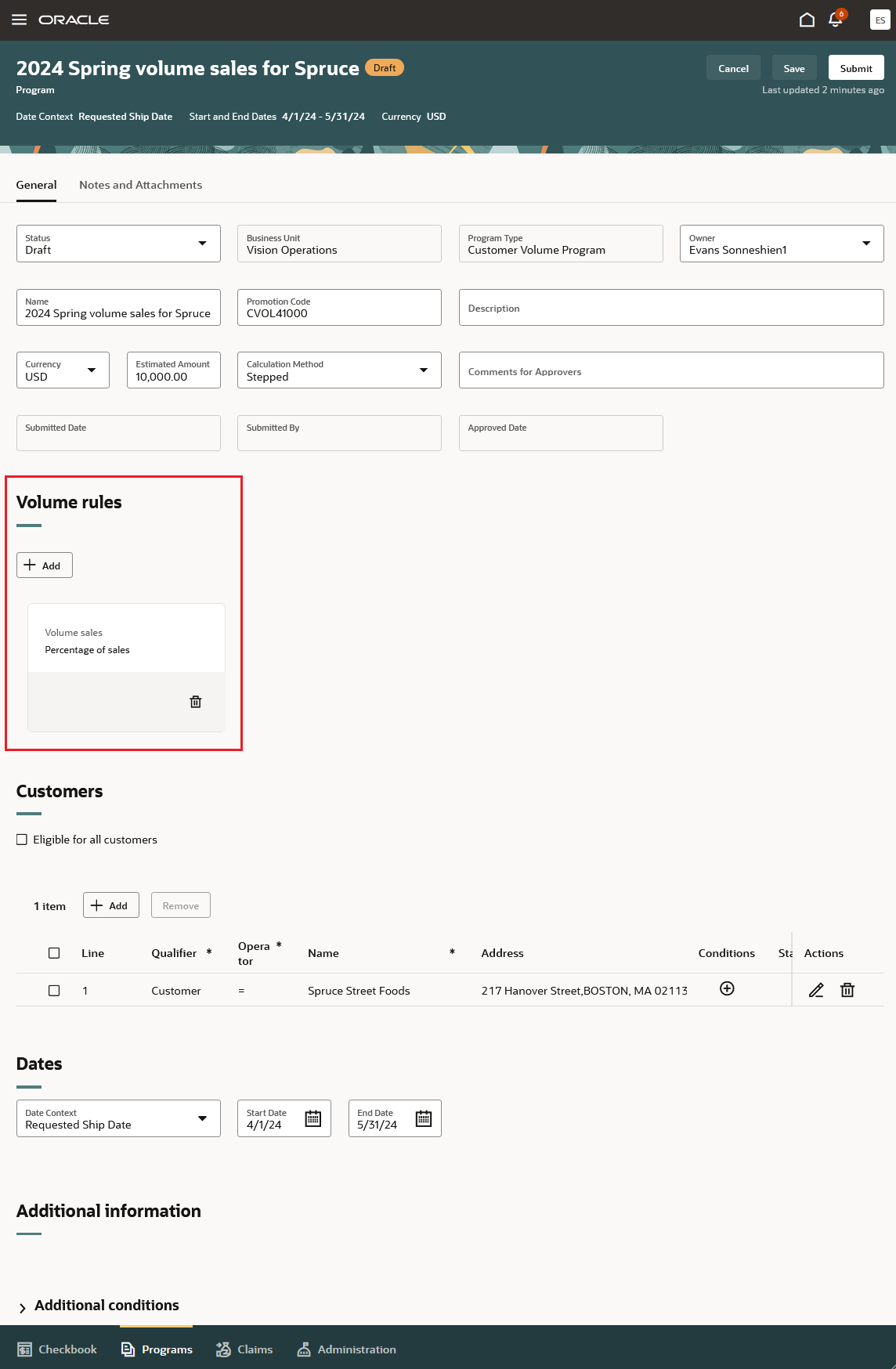Open the hamburger navigation menu
This screenshot has width=896, height=1369.
[x=20, y=20]
